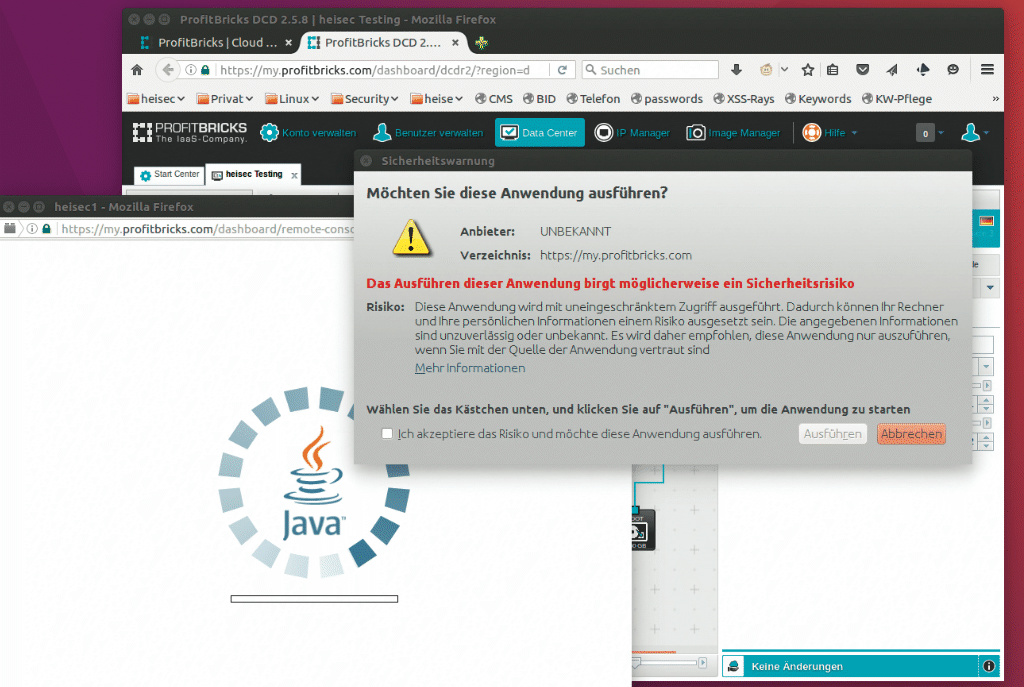Open the Firefox hamburger menu
Viewport: 1024px width, 687px height.
987,70
